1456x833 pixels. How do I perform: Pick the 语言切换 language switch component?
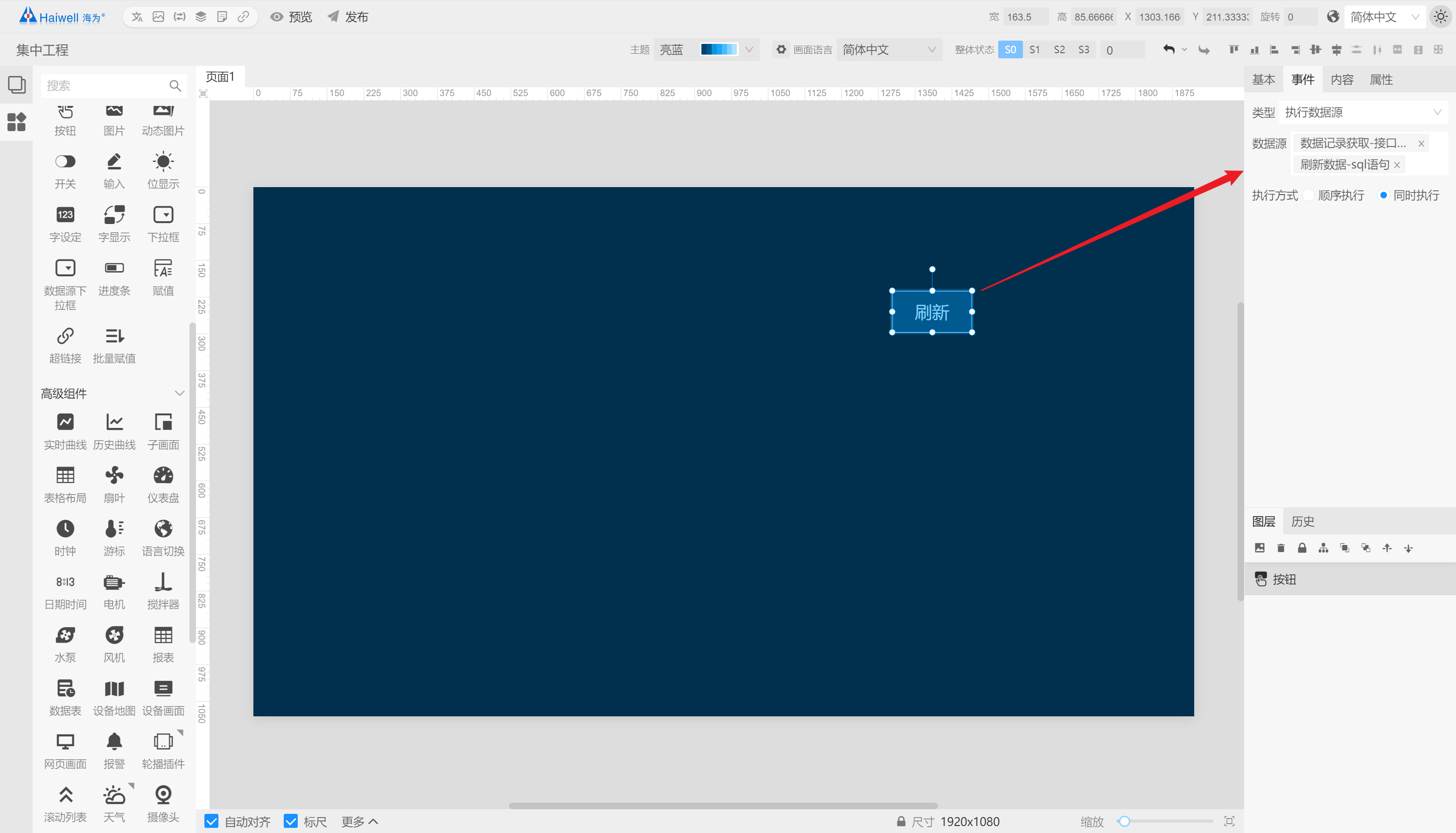[163, 537]
